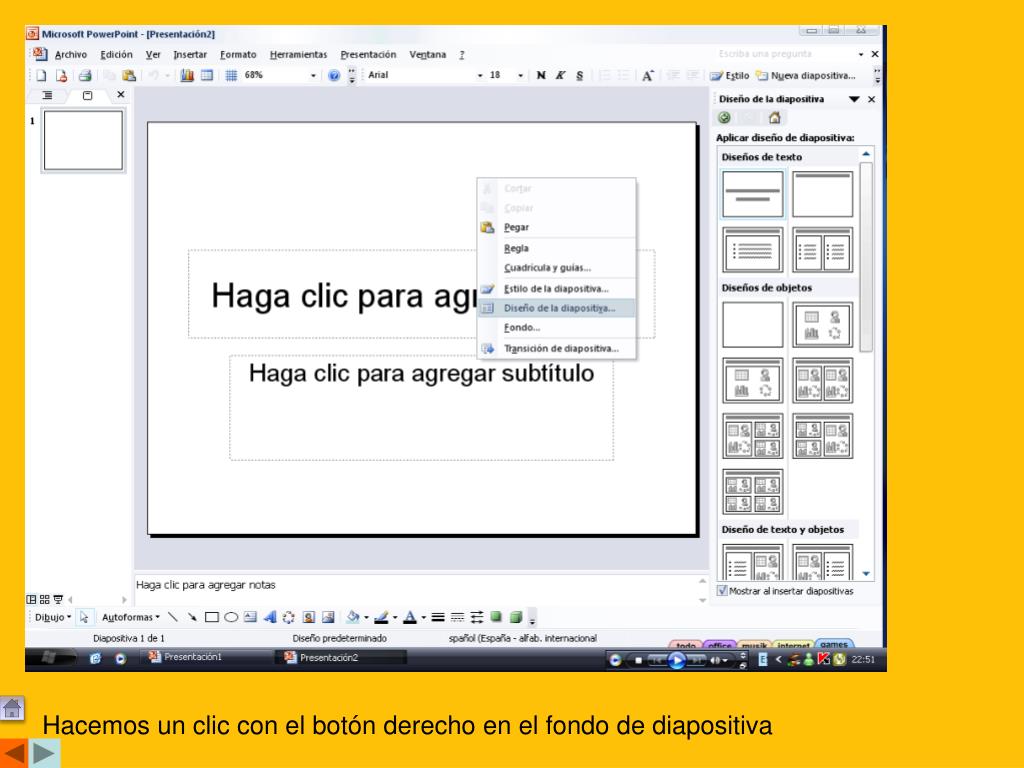The width and height of the screenshot is (1024, 768).
Task: Toggle Italic formatting (K)
Action: (x=560, y=76)
